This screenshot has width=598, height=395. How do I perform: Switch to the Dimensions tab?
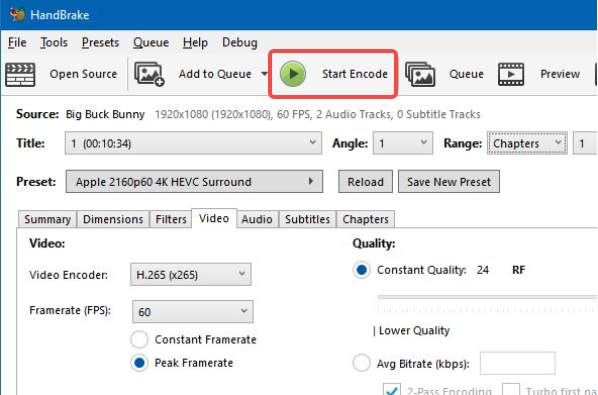pos(113,219)
